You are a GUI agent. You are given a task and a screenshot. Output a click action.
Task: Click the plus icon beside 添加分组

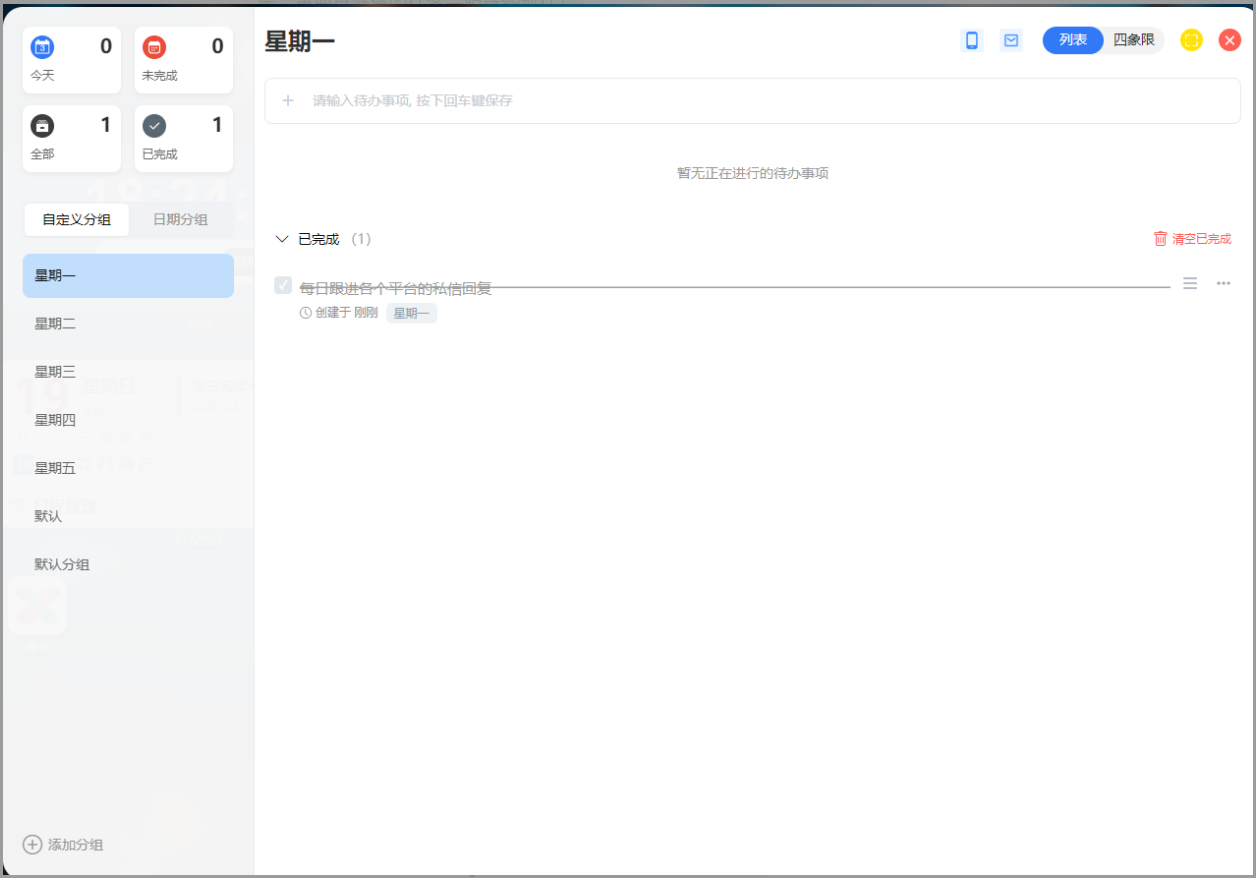33,844
